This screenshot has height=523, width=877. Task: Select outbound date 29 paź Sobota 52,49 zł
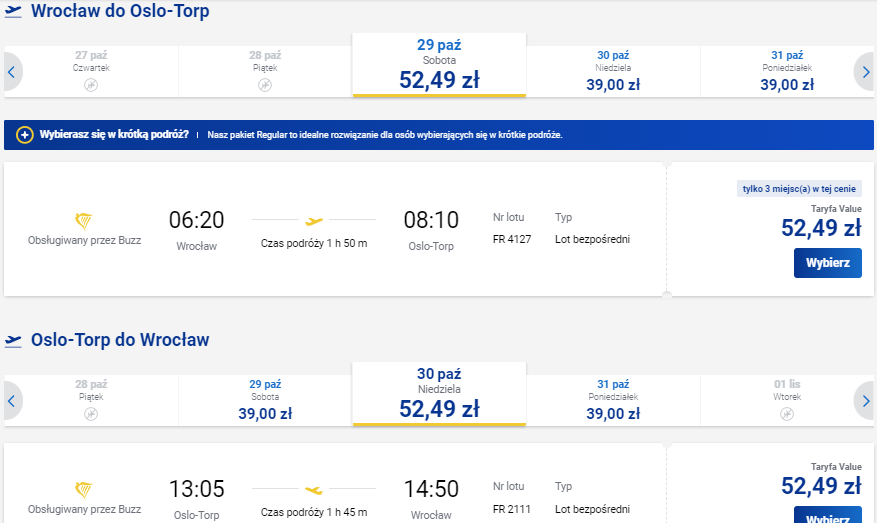[439, 65]
